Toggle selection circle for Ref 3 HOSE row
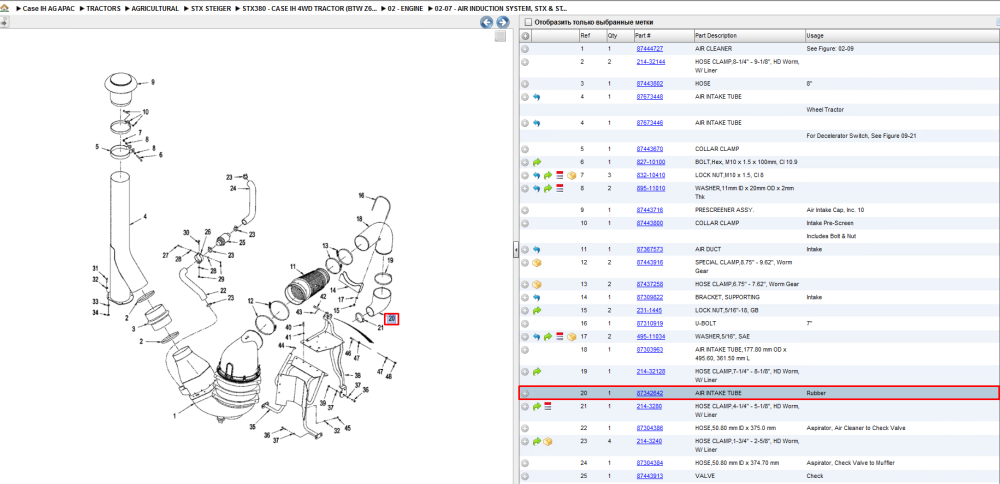This screenshot has height=484, width=1000. pyautogui.click(x=526, y=84)
